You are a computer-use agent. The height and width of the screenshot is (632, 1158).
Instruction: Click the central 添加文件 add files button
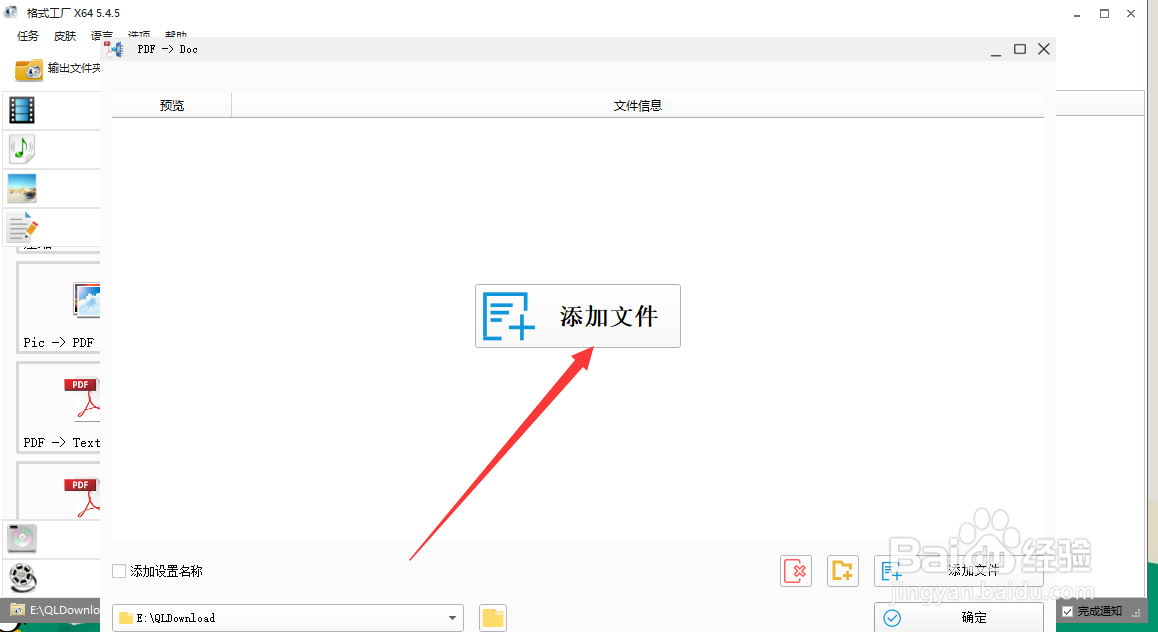(x=577, y=316)
